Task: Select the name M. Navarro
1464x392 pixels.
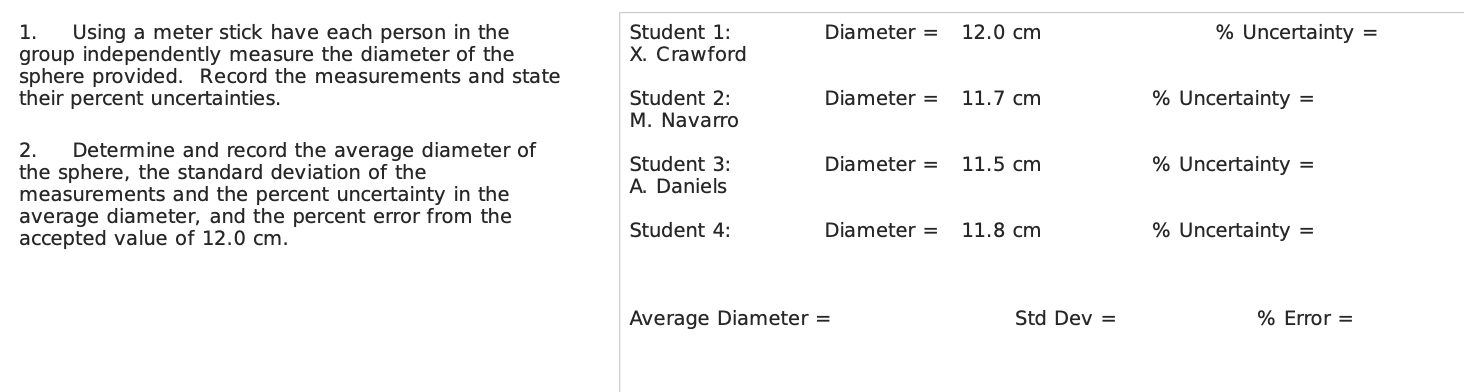Action: coord(684,120)
